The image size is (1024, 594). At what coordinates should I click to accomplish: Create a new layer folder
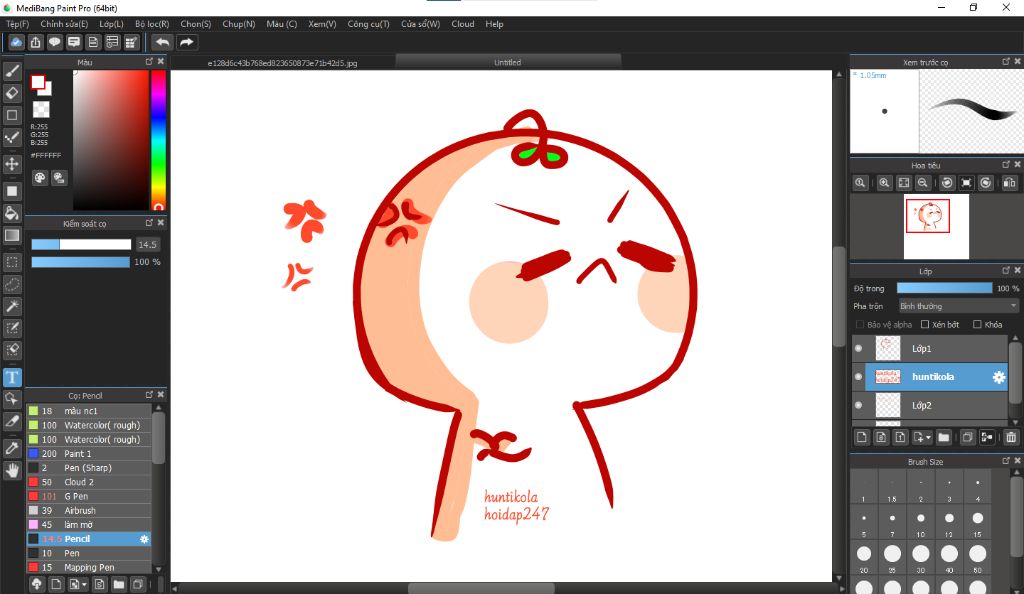(944, 437)
